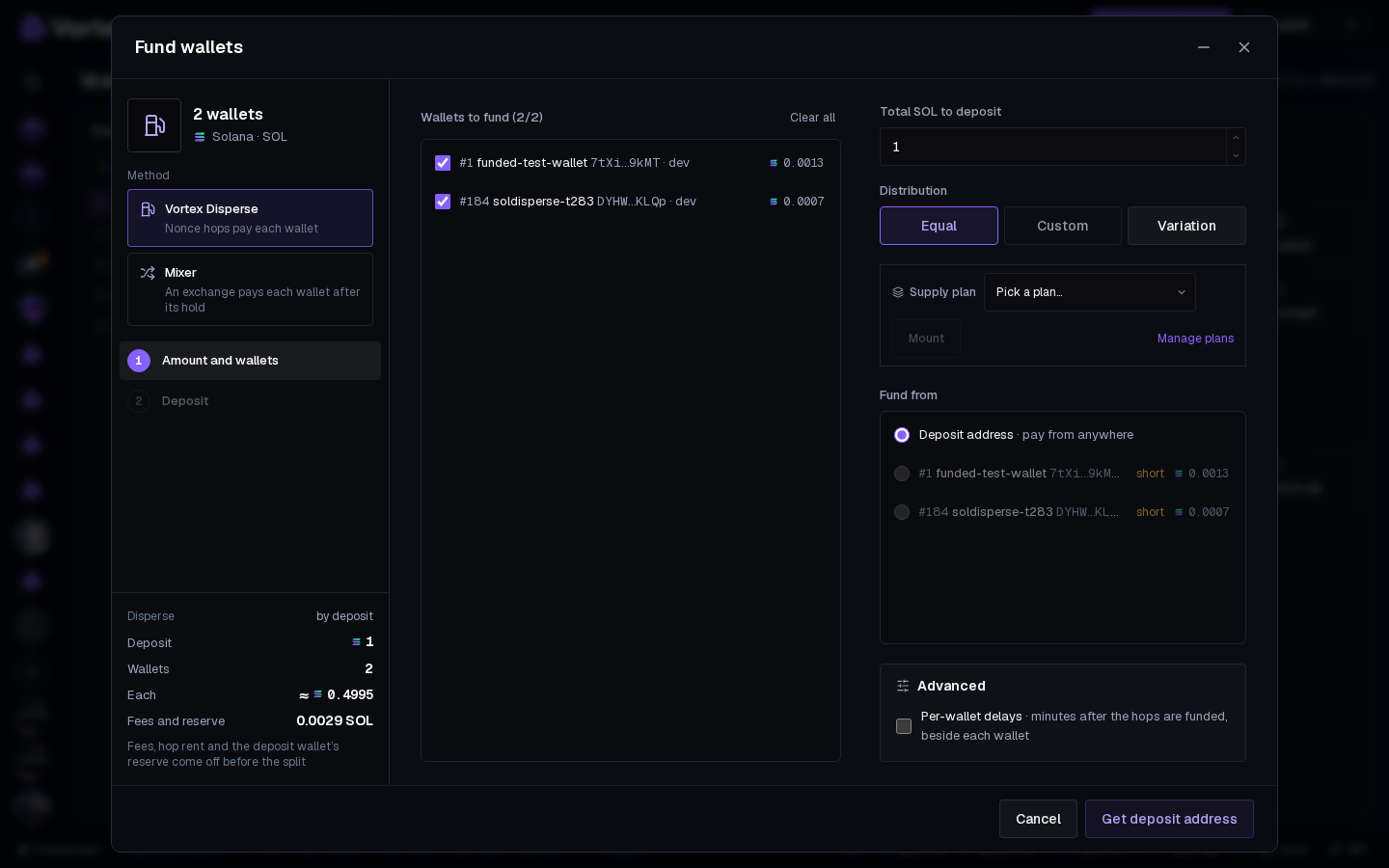Decrease Total SOL with the down stepper arrow
Image resolution: width=1389 pixels, height=868 pixels.
click(x=1236, y=155)
